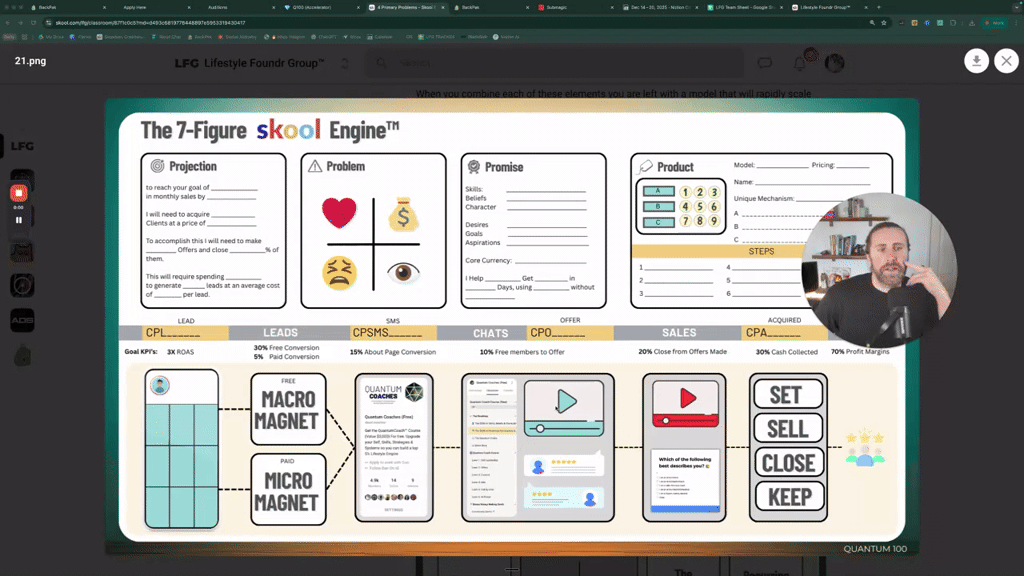Stop the screen recording with the red button
The width and height of the screenshot is (1024, 576).
pyautogui.click(x=18, y=193)
